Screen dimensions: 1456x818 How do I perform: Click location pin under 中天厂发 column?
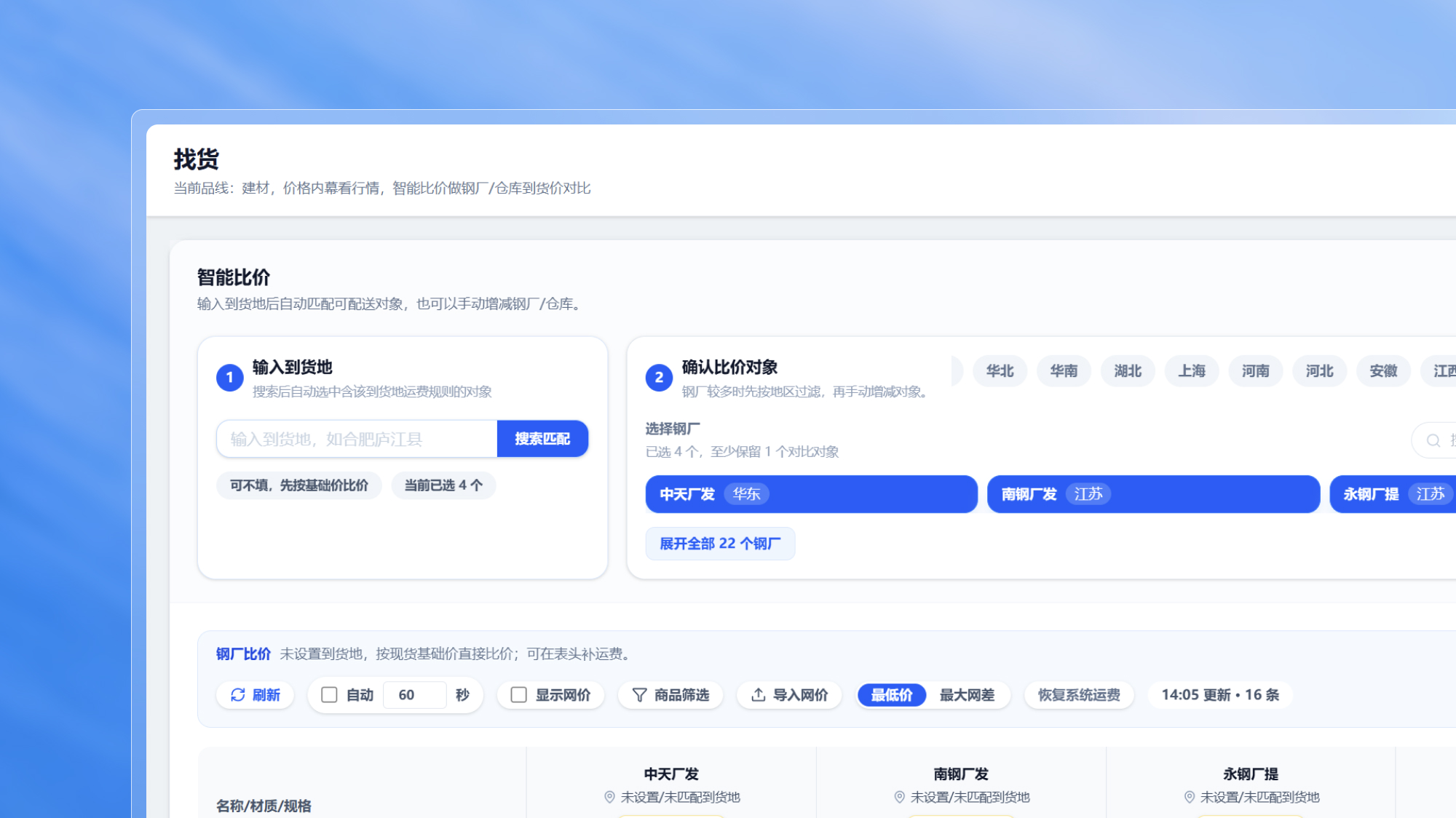pyautogui.click(x=609, y=797)
